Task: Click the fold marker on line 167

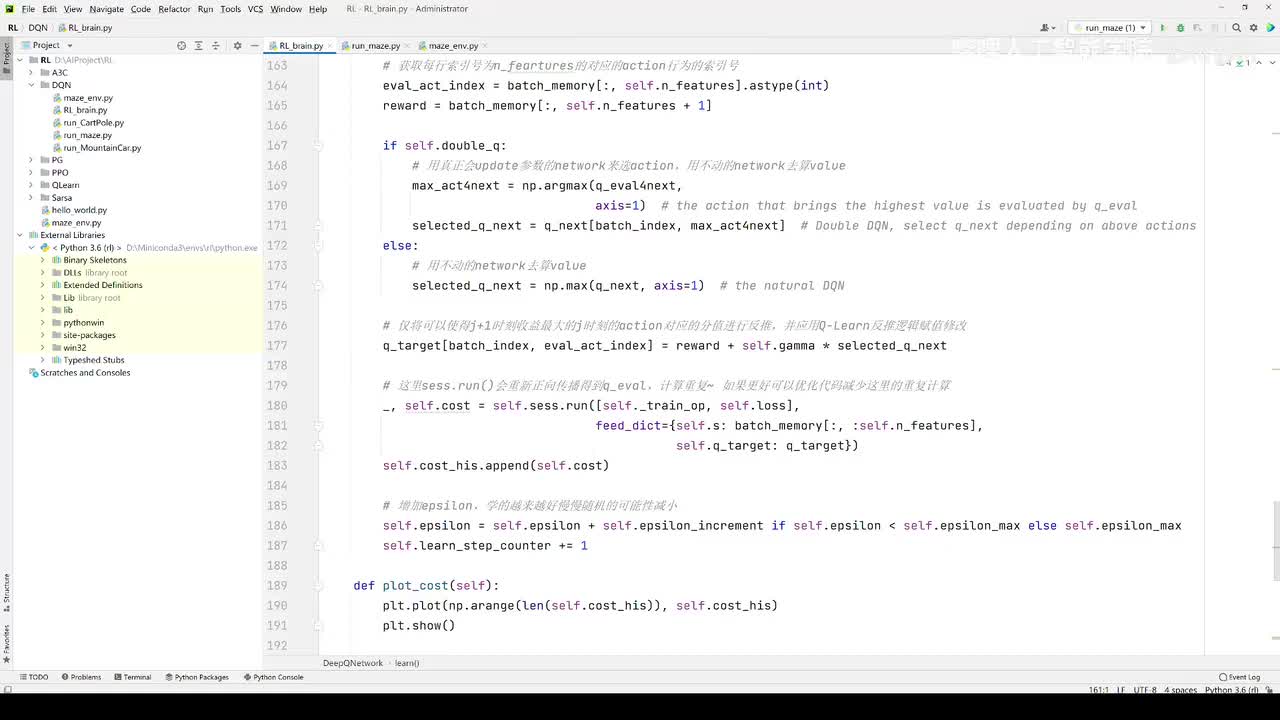Action: pyautogui.click(x=318, y=146)
